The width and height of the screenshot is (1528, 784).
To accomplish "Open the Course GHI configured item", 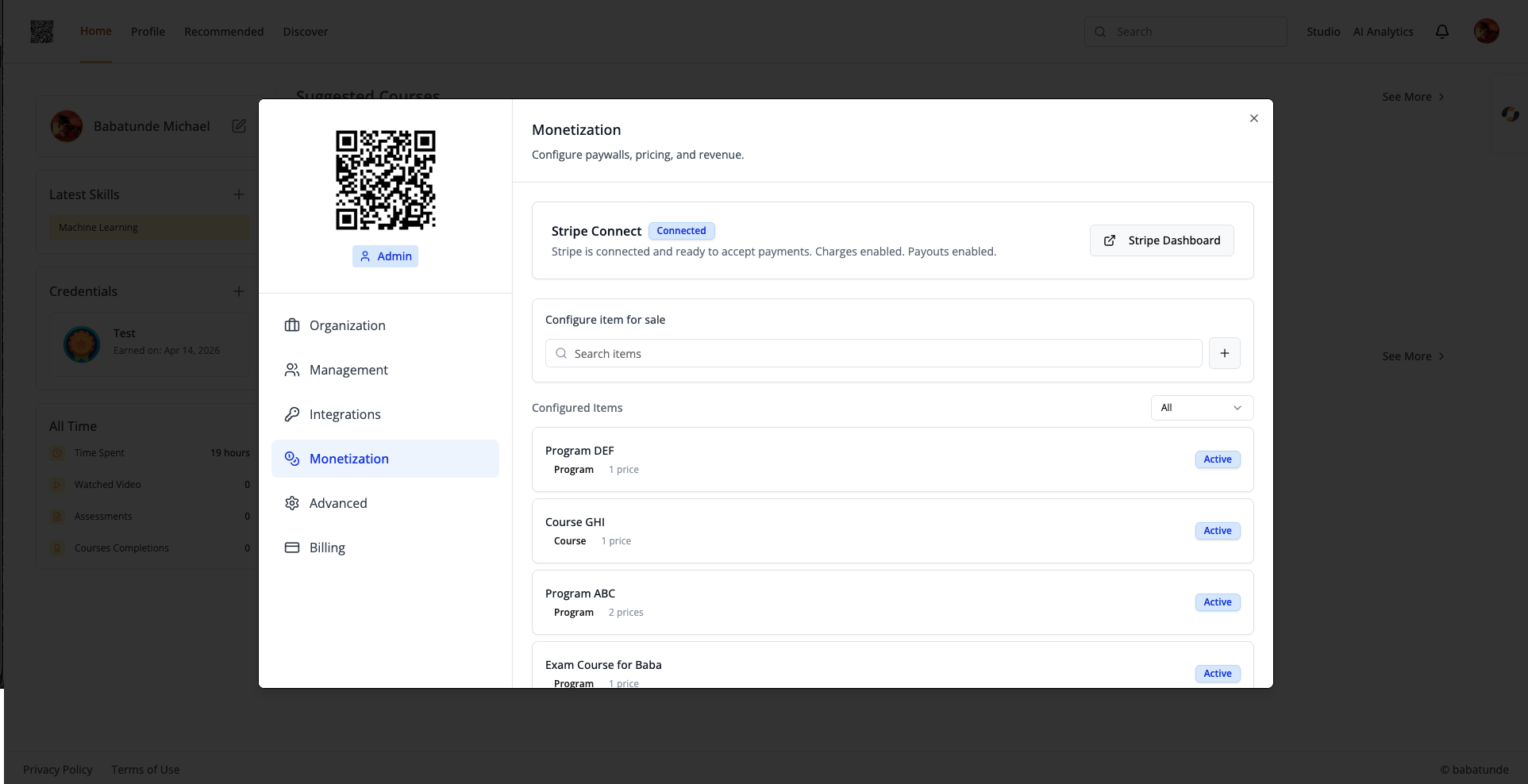I will click(893, 531).
